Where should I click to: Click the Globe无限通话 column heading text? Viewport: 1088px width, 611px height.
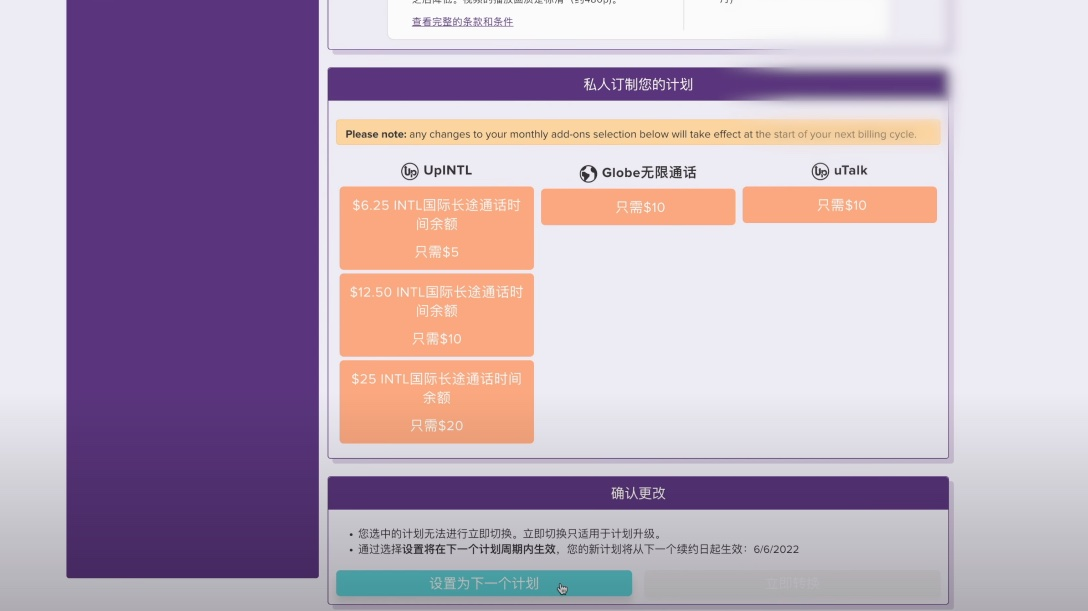tap(649, 173)
